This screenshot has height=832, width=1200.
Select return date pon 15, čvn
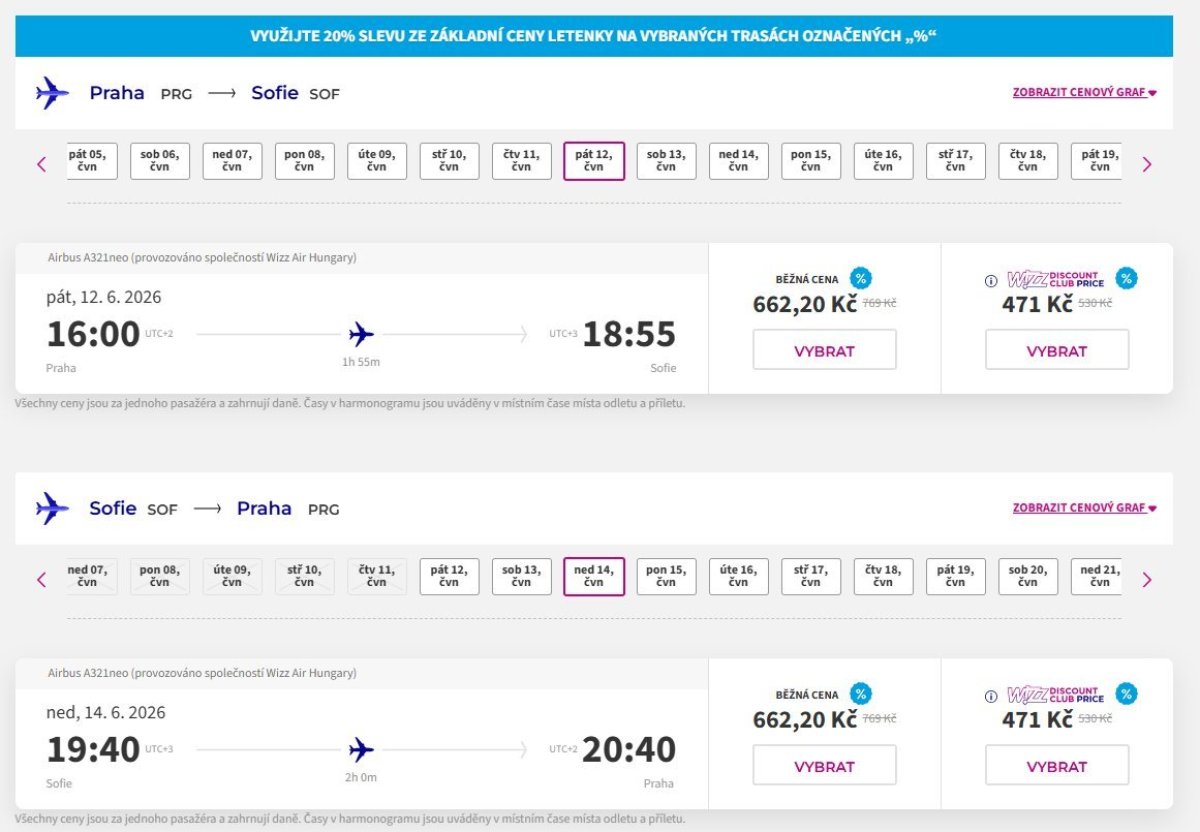pos(666,577)
